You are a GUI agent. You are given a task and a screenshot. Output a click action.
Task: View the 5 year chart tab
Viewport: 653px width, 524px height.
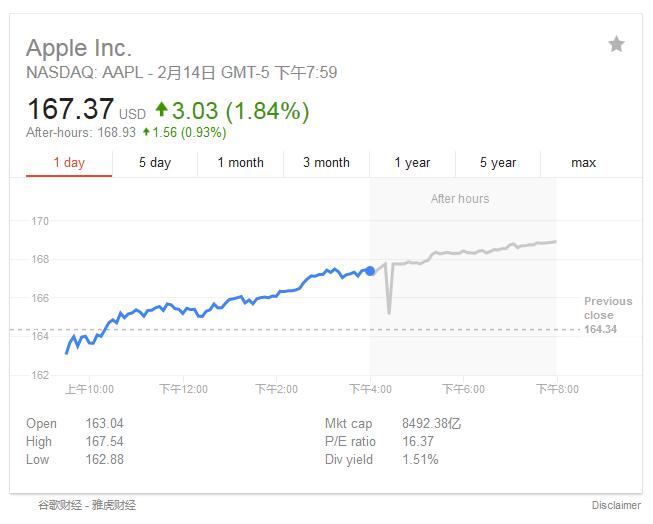pyautogui.click(x=497, y=163)
